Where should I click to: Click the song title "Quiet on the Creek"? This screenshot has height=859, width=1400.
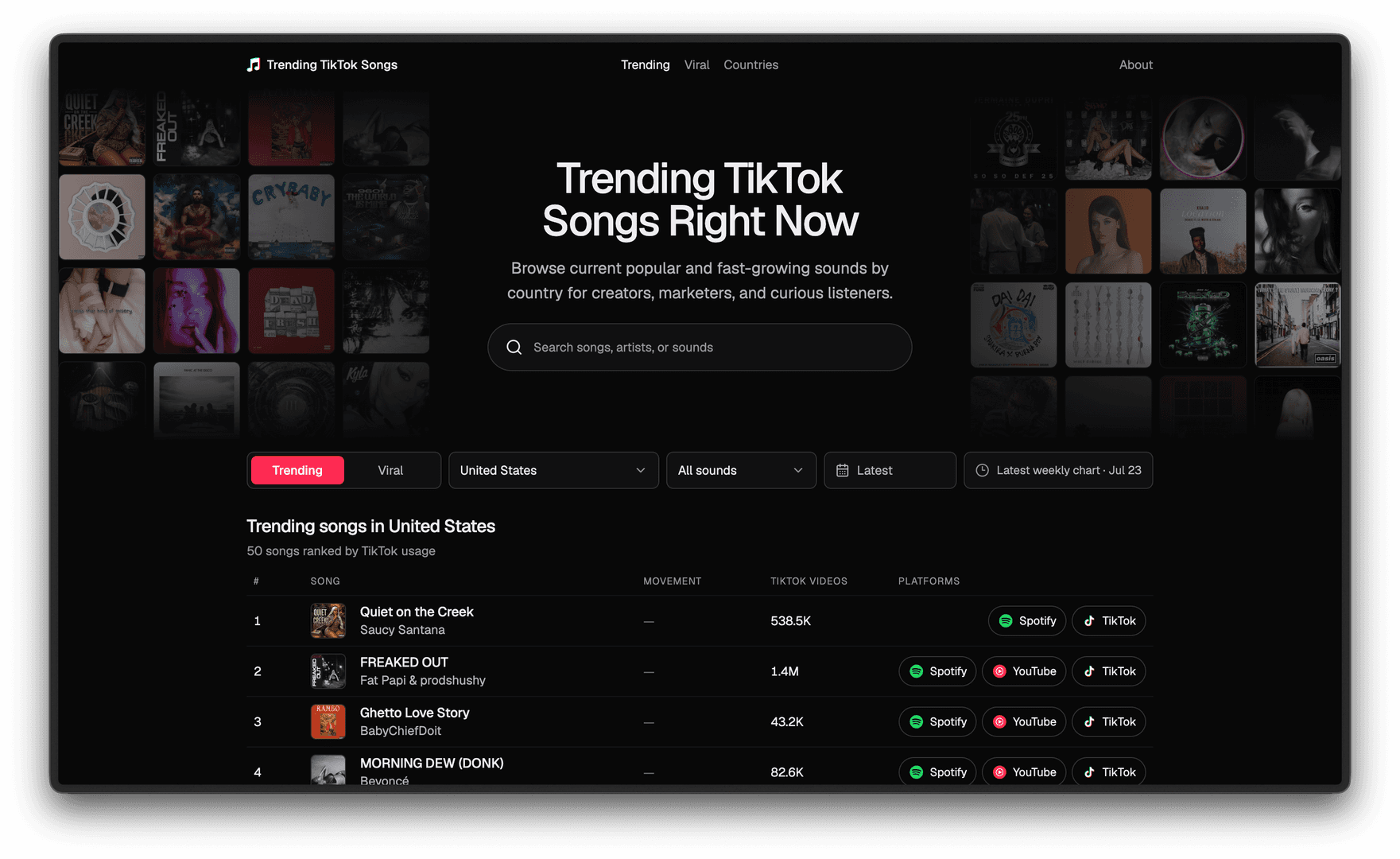[417, 612]
